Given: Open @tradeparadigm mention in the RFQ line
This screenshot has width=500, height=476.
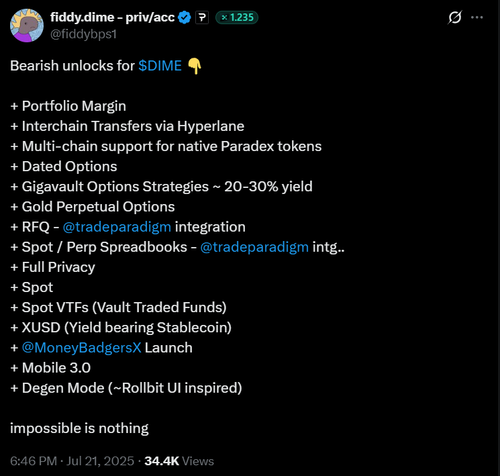Looking at the screenshot, I should click(117, 227).
